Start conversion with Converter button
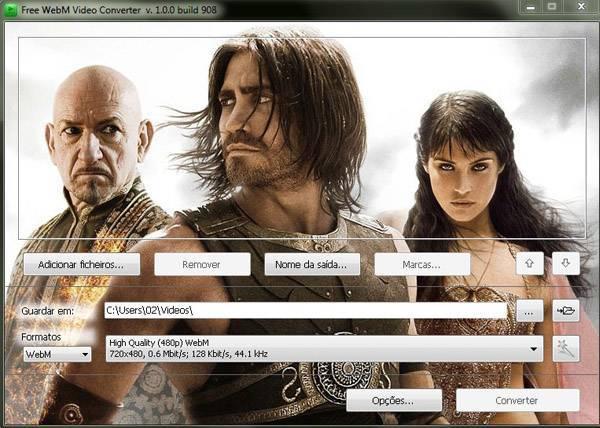 pos(517,400)
